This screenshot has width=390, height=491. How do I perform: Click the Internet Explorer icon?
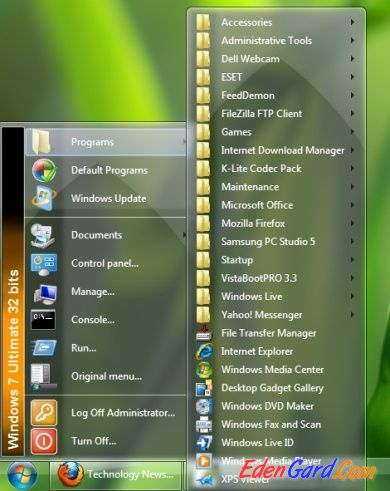coord(204,351)
